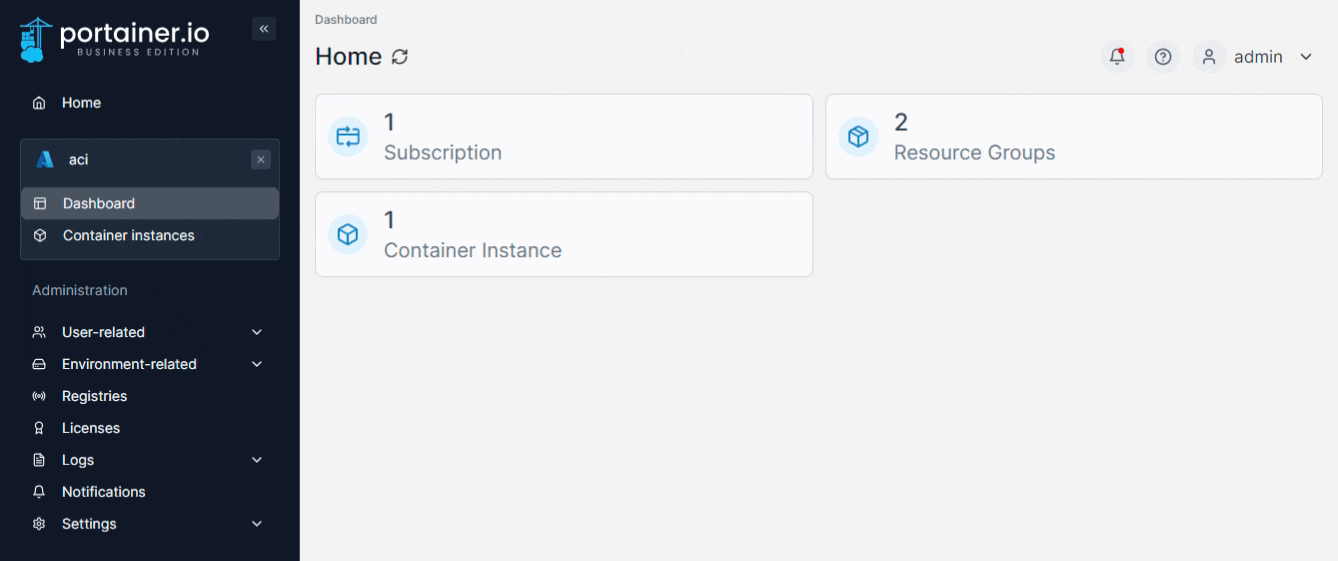The width and height of the screenshot is (1338, 561).
Task: Collapse the sidebar with double-chevron button
Action: pyautogui.click(x=263, y=29)
